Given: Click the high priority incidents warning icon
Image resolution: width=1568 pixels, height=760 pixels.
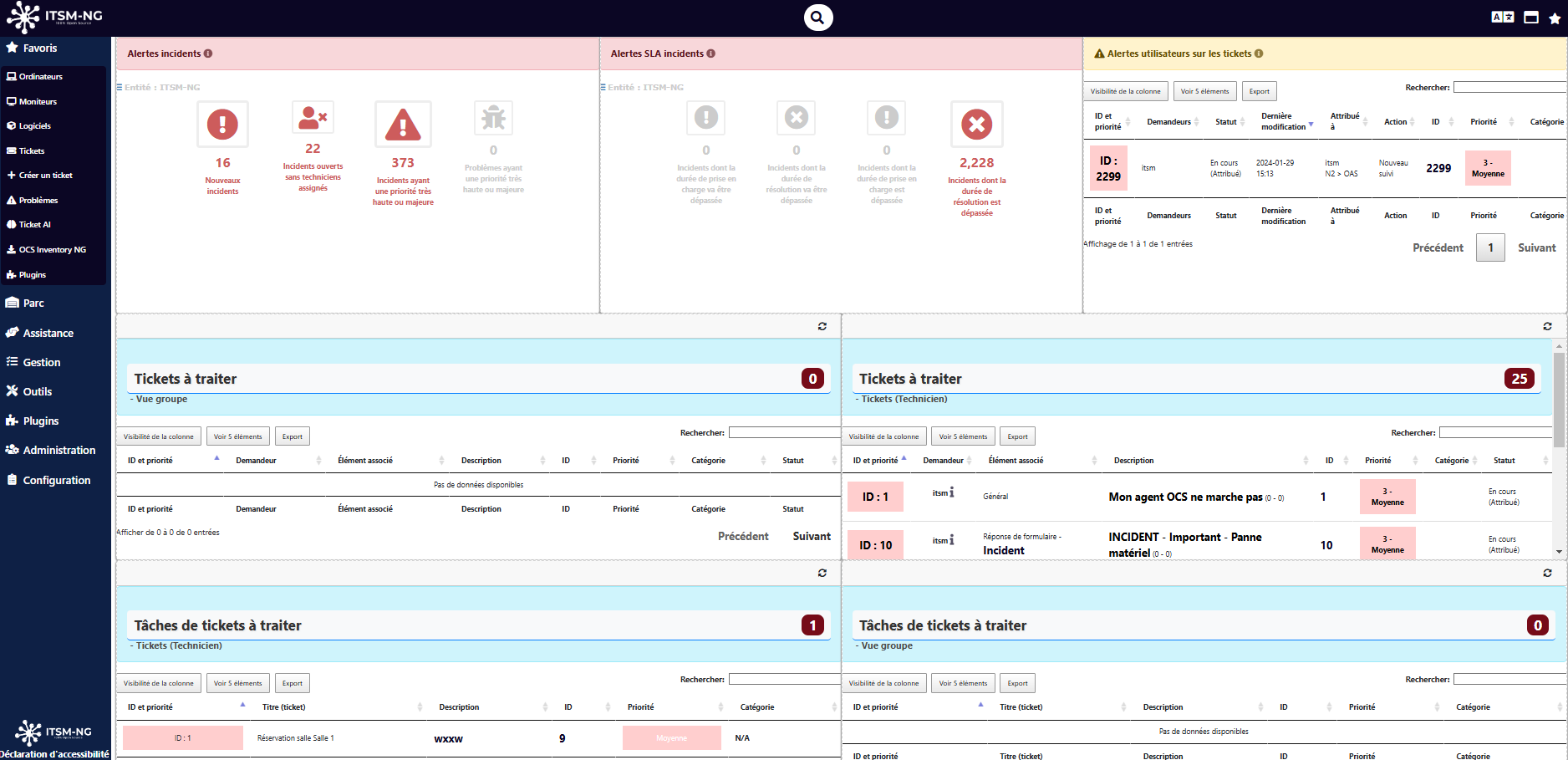Looking at the screenshot, I should click(403, 125).
